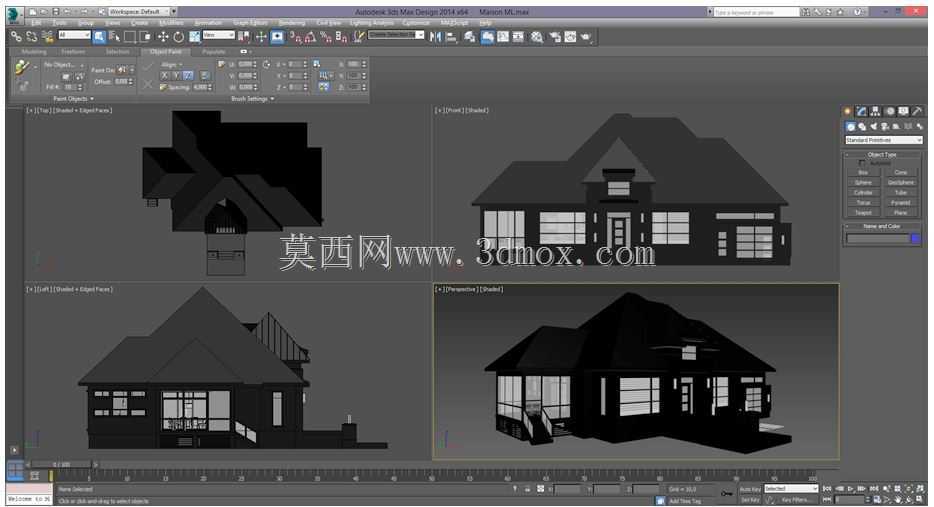Select the Move tool
Image resolution: width=934 pixels, height=507 pixels.
163,37
